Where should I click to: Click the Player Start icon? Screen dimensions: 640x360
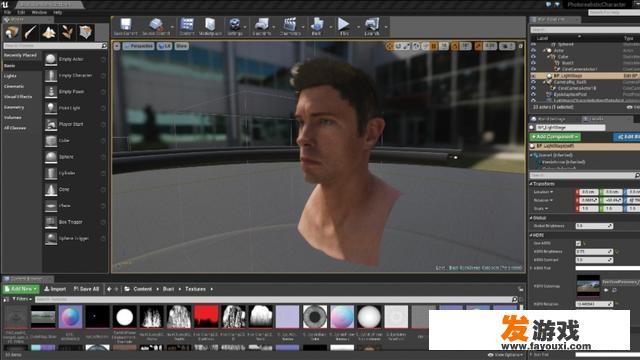pyautogui.click(x=51, y=124)
